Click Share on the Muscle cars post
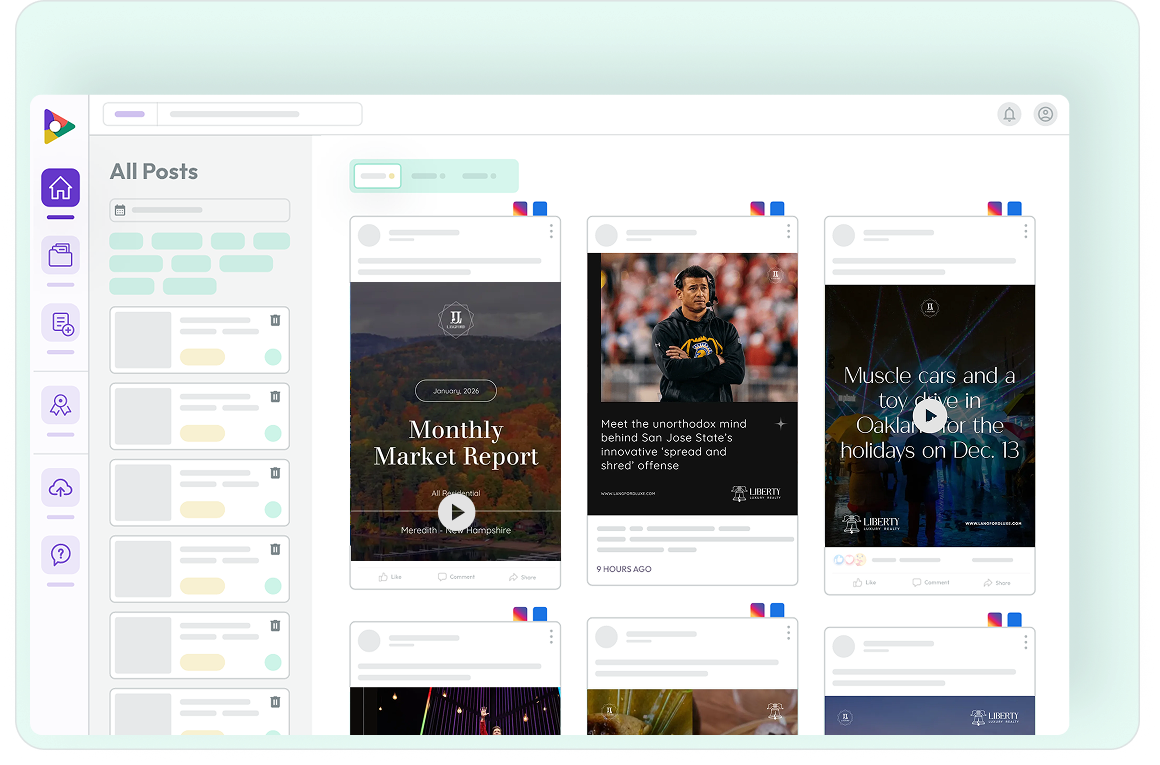The height and width of the screenshot is (765, 1160). click(996, 582)
